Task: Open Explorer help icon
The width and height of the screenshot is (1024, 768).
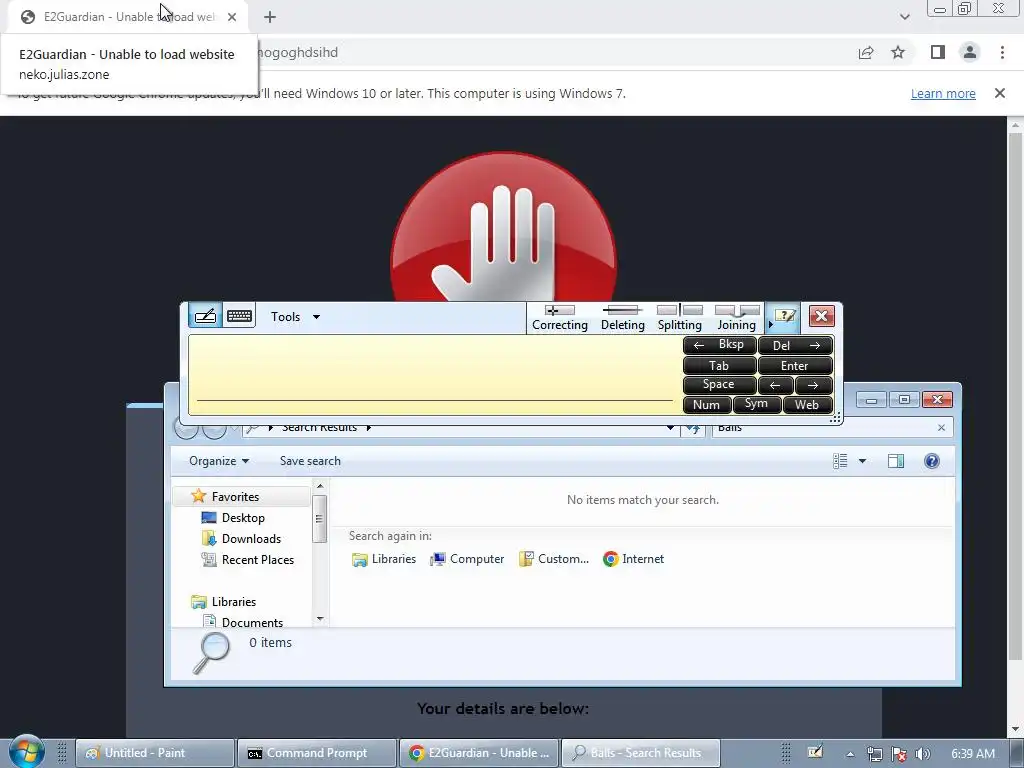Action: tap(932, 461)
